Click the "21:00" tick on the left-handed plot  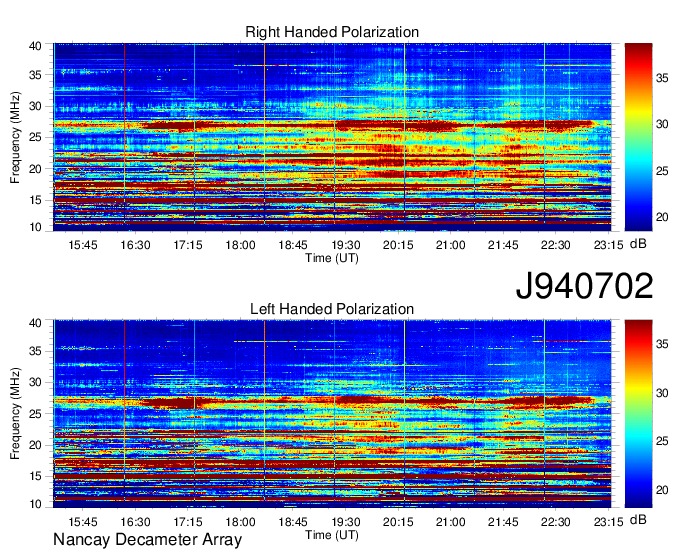click(x=451, y=522)
